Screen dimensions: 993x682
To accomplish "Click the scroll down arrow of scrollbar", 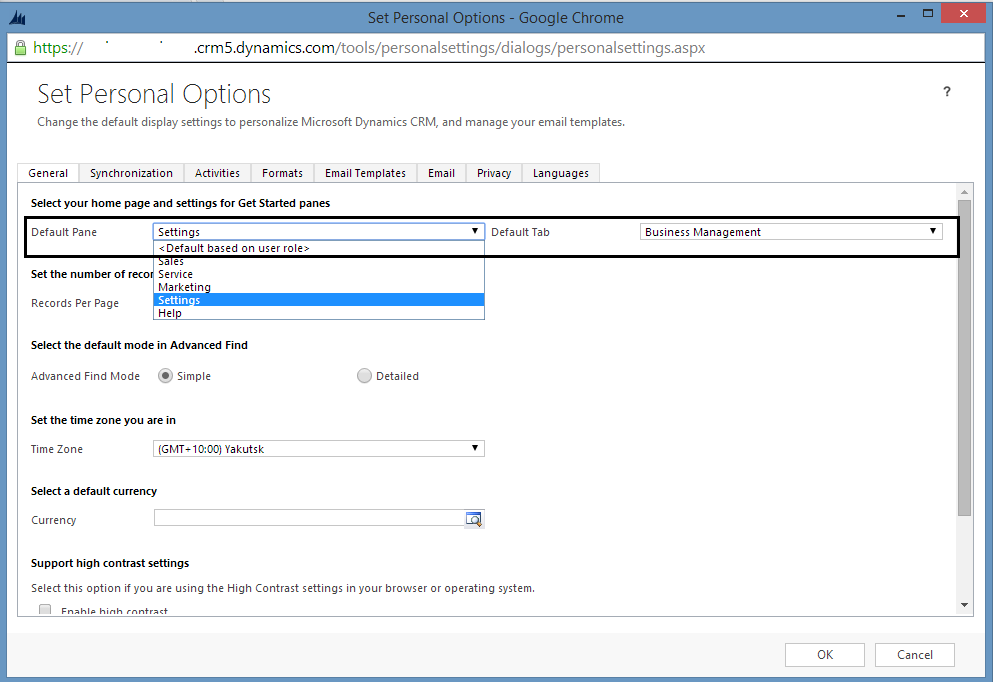I will tap(964, 605).
